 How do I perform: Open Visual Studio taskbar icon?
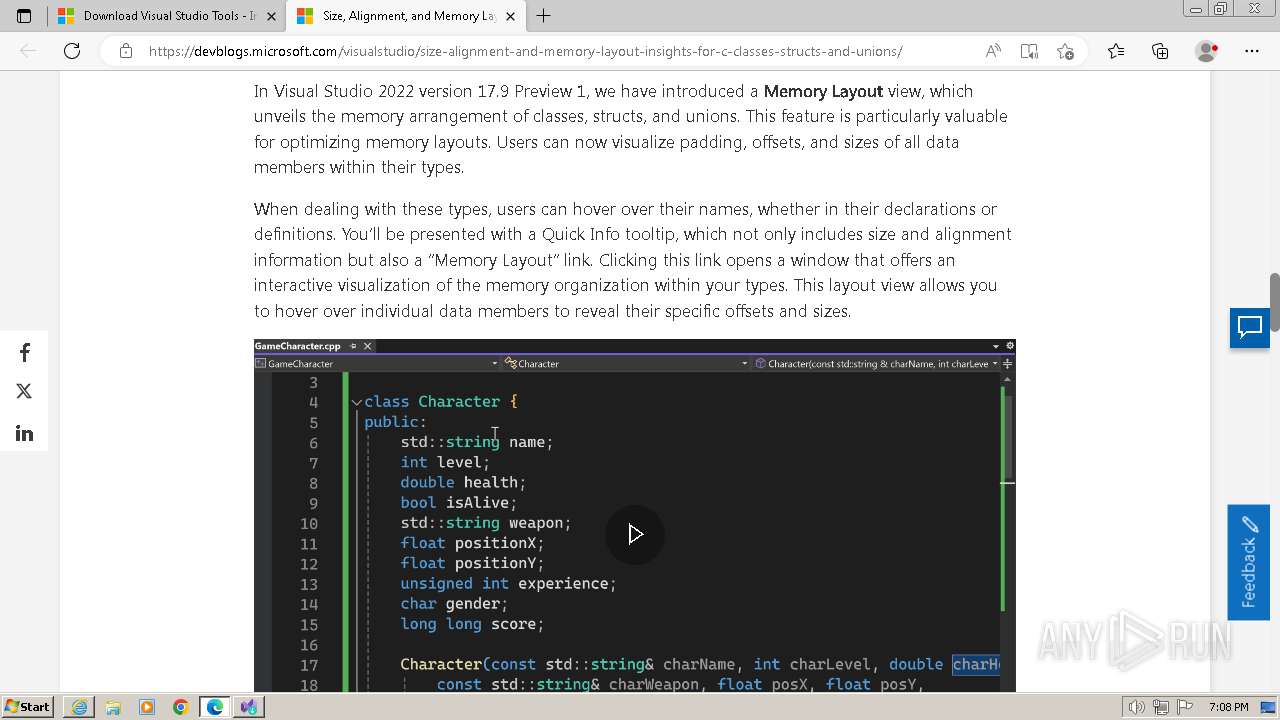click(248, 707)
